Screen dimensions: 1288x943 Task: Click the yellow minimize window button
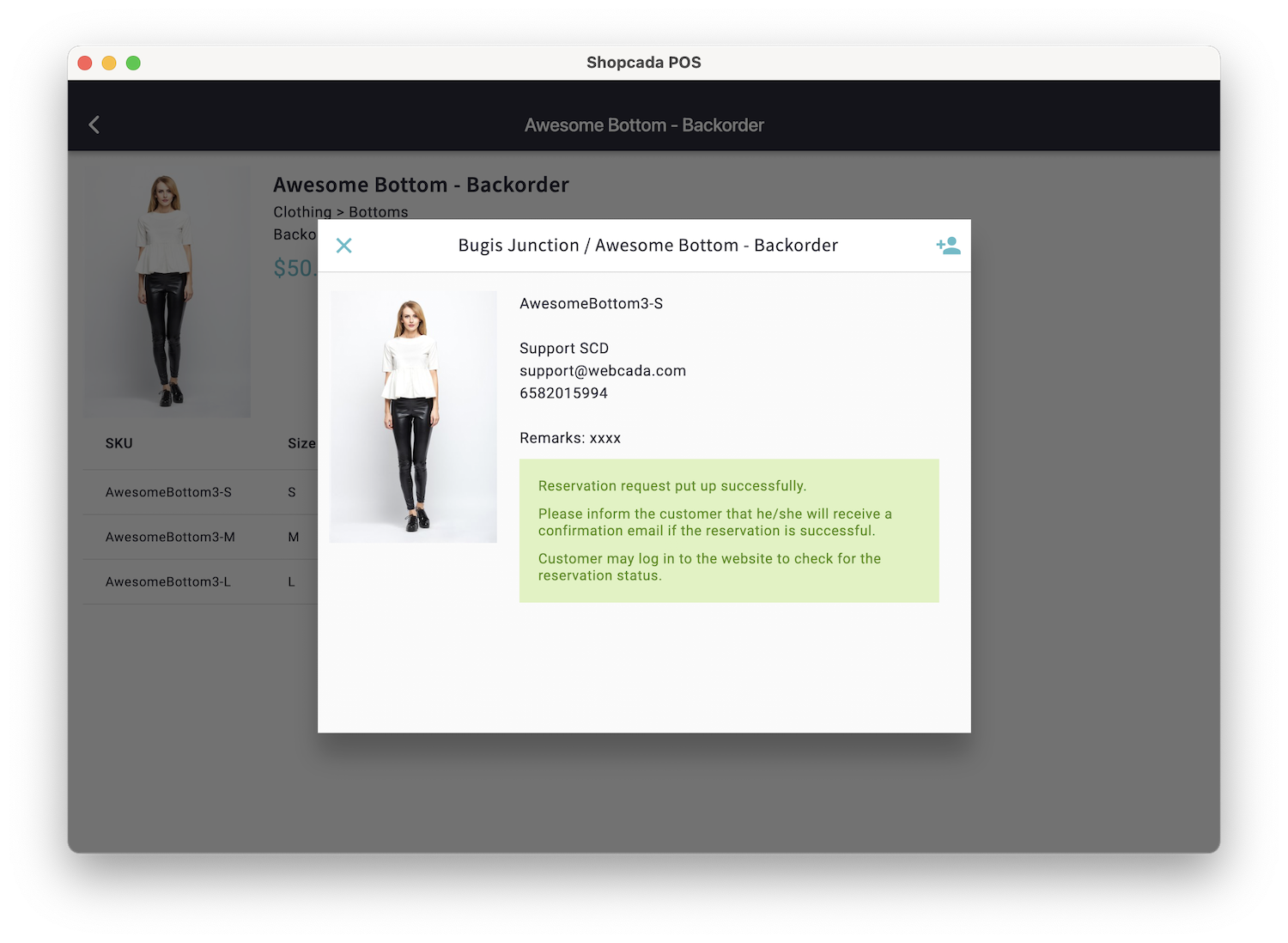coord(109,63)
